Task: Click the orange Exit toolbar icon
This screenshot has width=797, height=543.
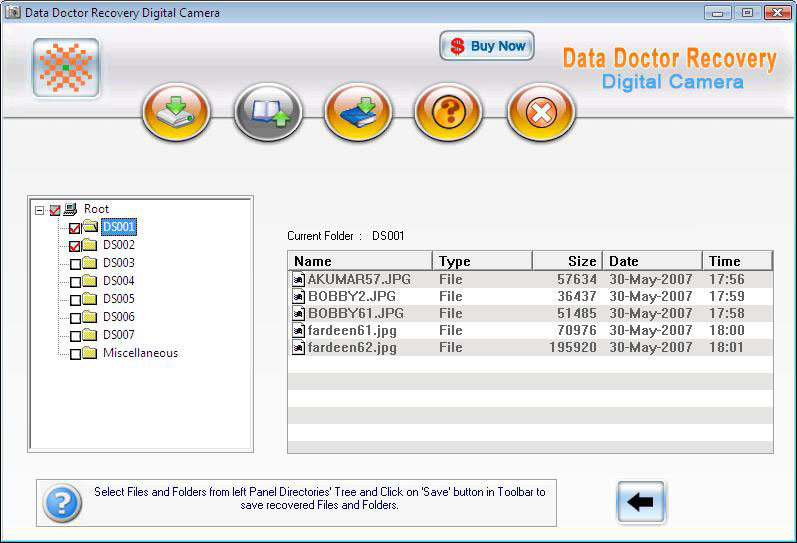Action: click(x=541, y=111)
